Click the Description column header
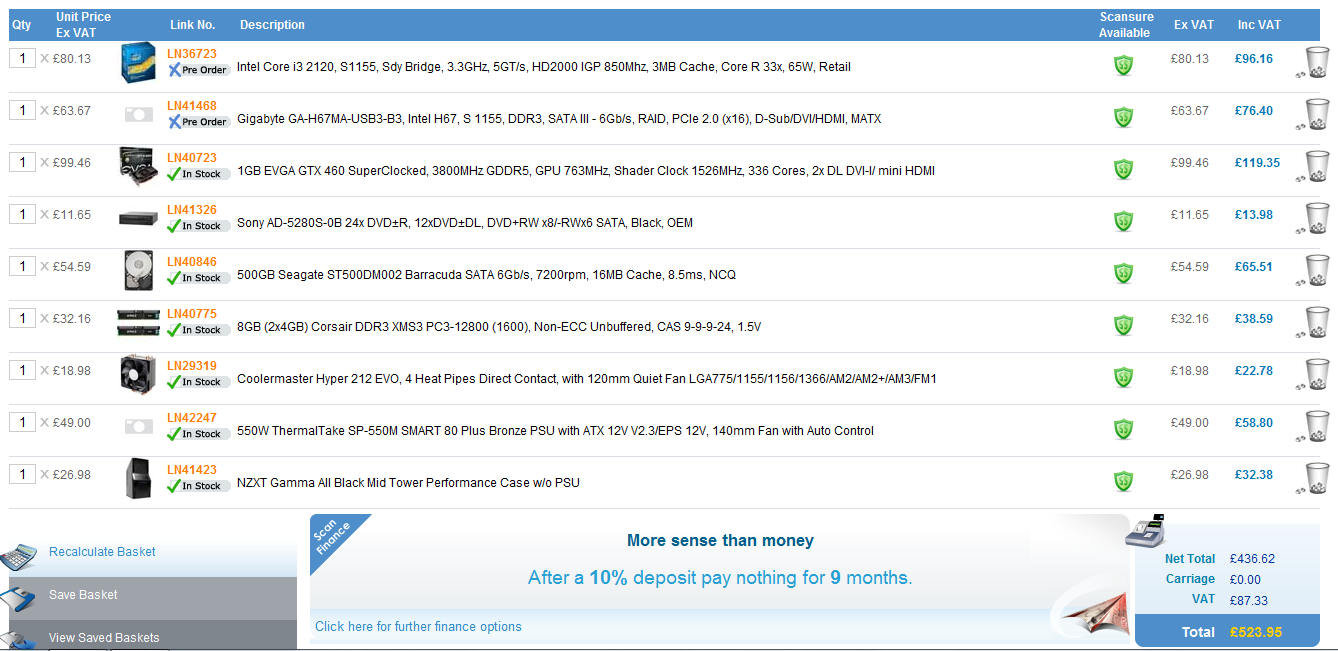Image resolution: width=1338 pixels, height=651 pixels. point(272,25)
